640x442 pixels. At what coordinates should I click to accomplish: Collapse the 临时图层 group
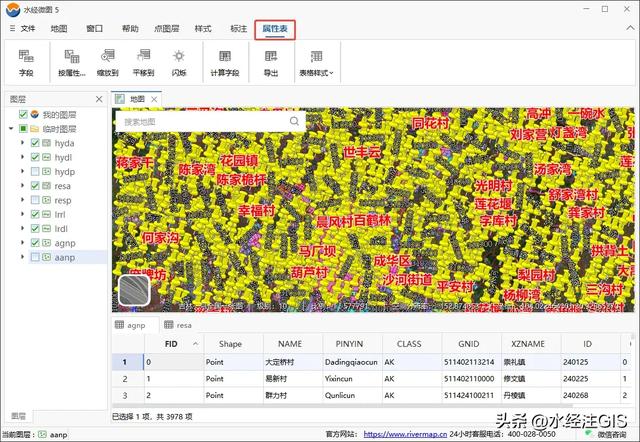tap(11, 129)
